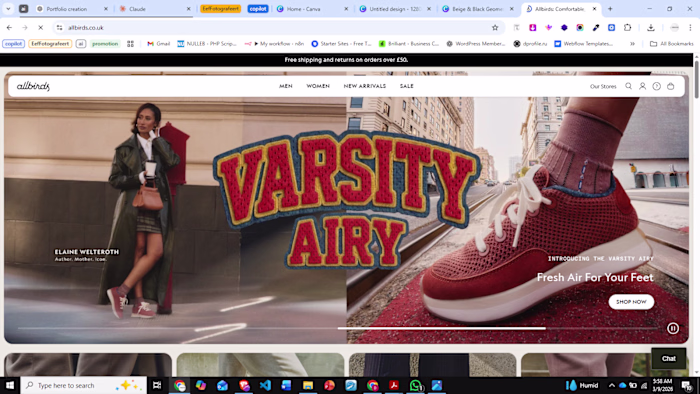
Task: Open the NULLEB - PHP Scripts bookmark
Action: point(207,44)
